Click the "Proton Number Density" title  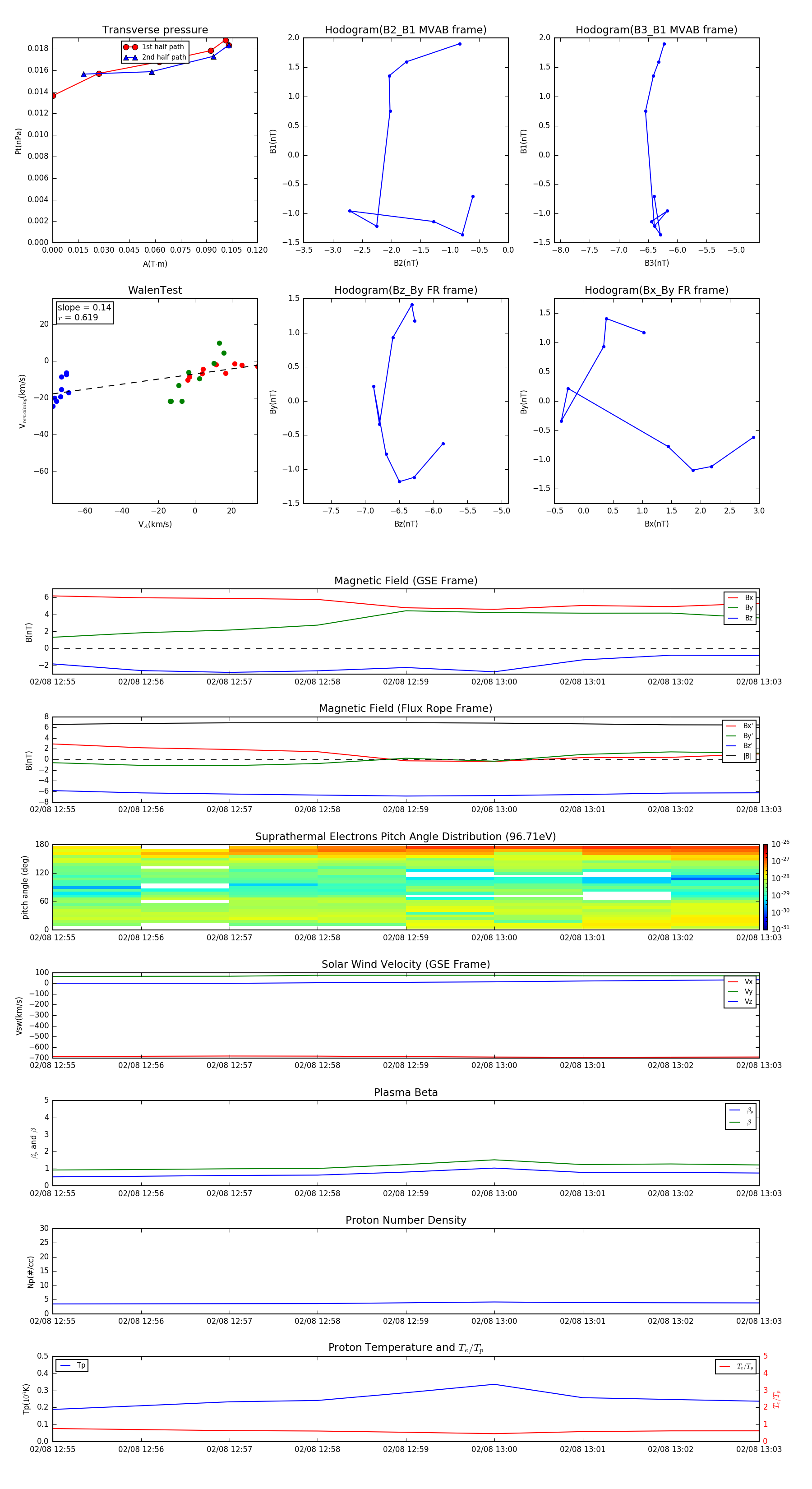(406, 1220)
